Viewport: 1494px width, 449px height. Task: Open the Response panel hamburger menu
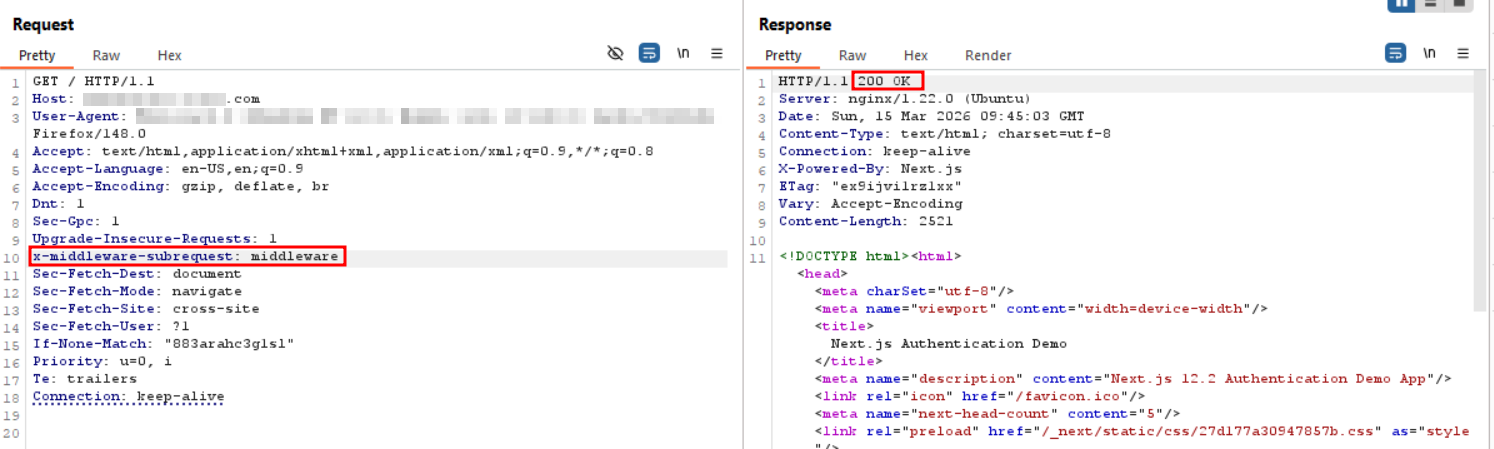[1463, 54]
